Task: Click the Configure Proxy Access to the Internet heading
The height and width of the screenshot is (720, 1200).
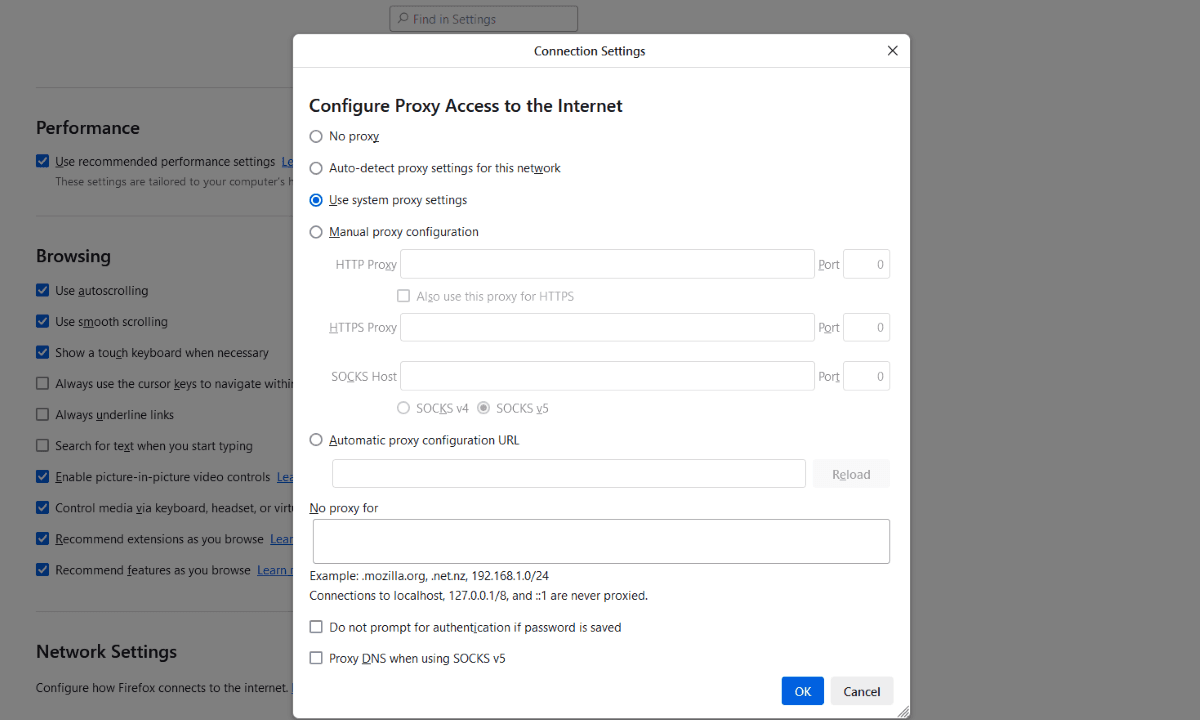Action: click(466, 106)
